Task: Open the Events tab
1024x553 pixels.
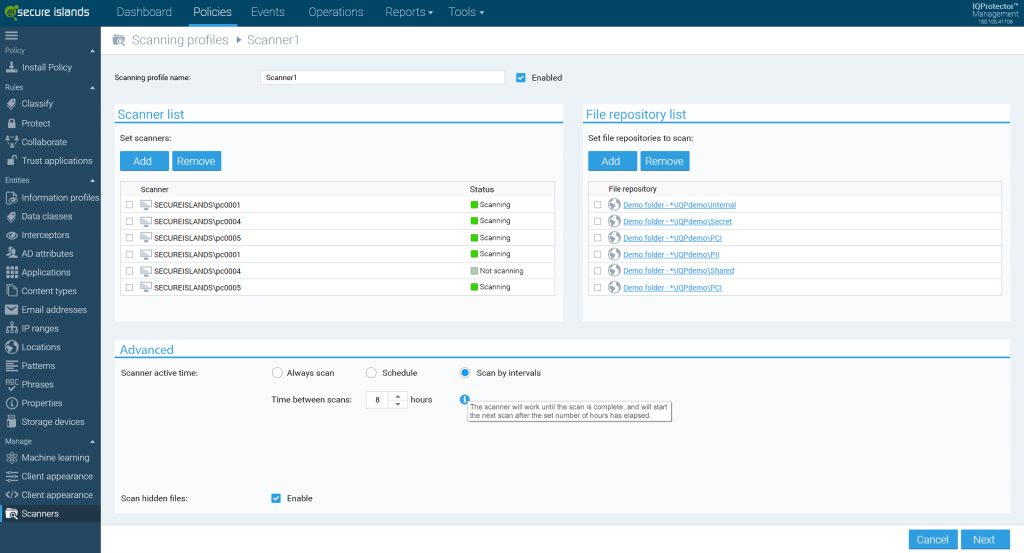Action: tap(268, 12)
